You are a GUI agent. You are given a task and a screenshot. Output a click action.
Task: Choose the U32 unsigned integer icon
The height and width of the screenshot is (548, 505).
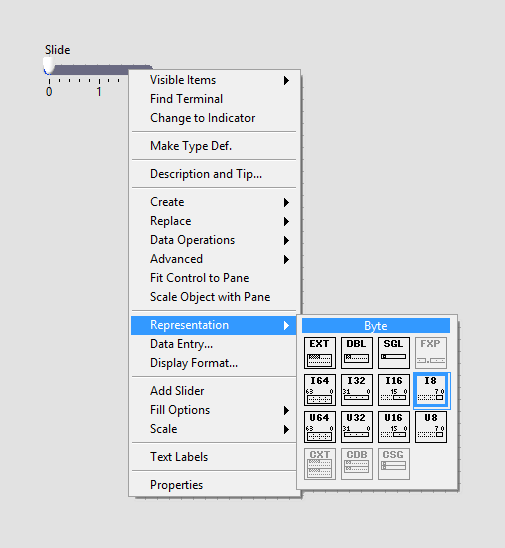click(x=356, y=427)
